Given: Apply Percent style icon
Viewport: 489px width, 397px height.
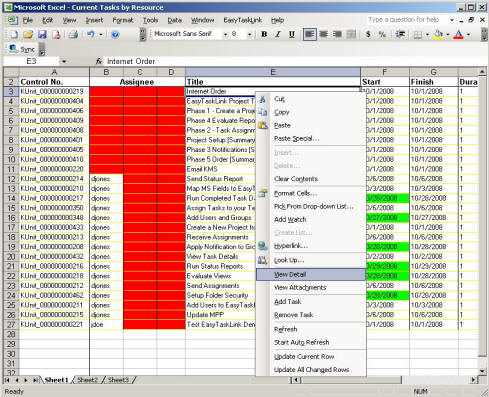Looking at the screenshot, I should coord(382,34).
